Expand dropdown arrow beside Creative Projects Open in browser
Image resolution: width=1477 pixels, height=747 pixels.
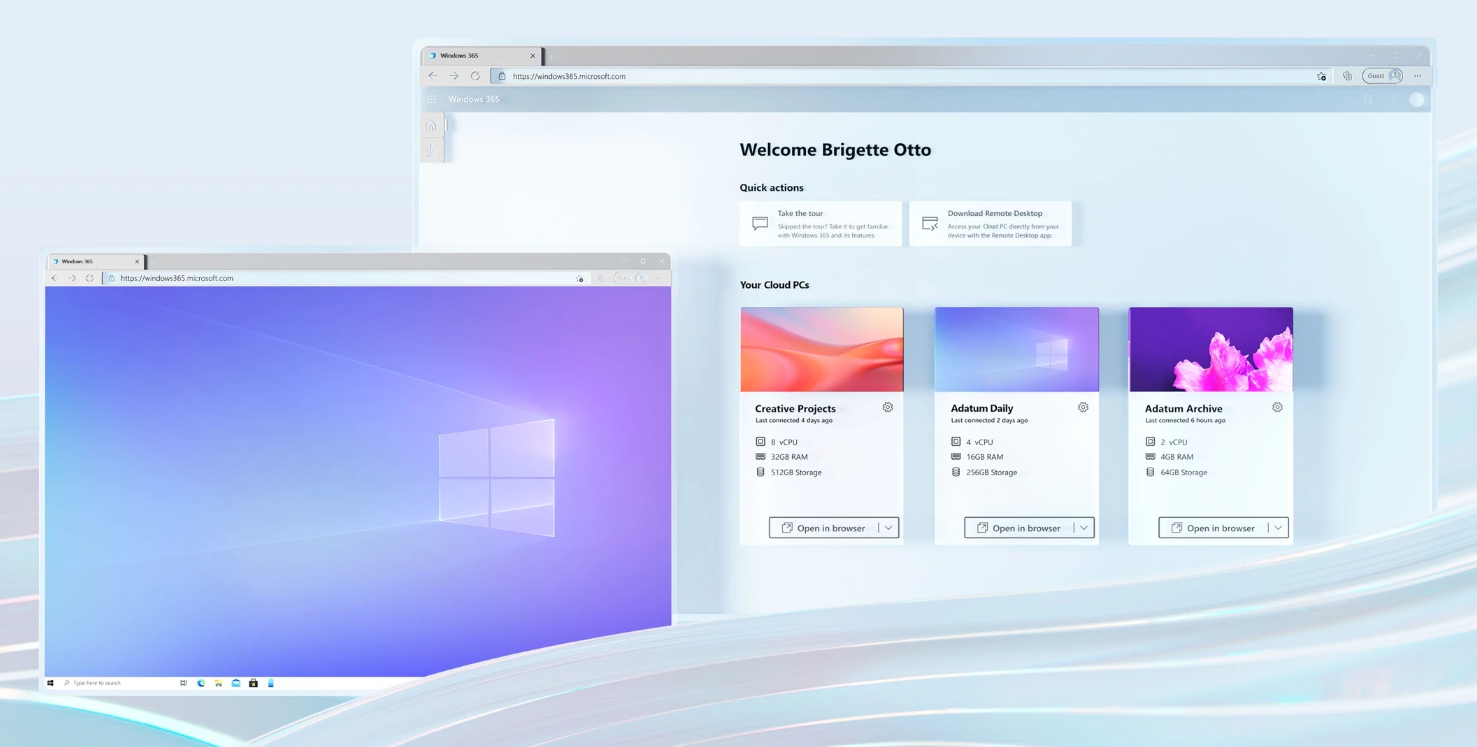pos(888,528)
